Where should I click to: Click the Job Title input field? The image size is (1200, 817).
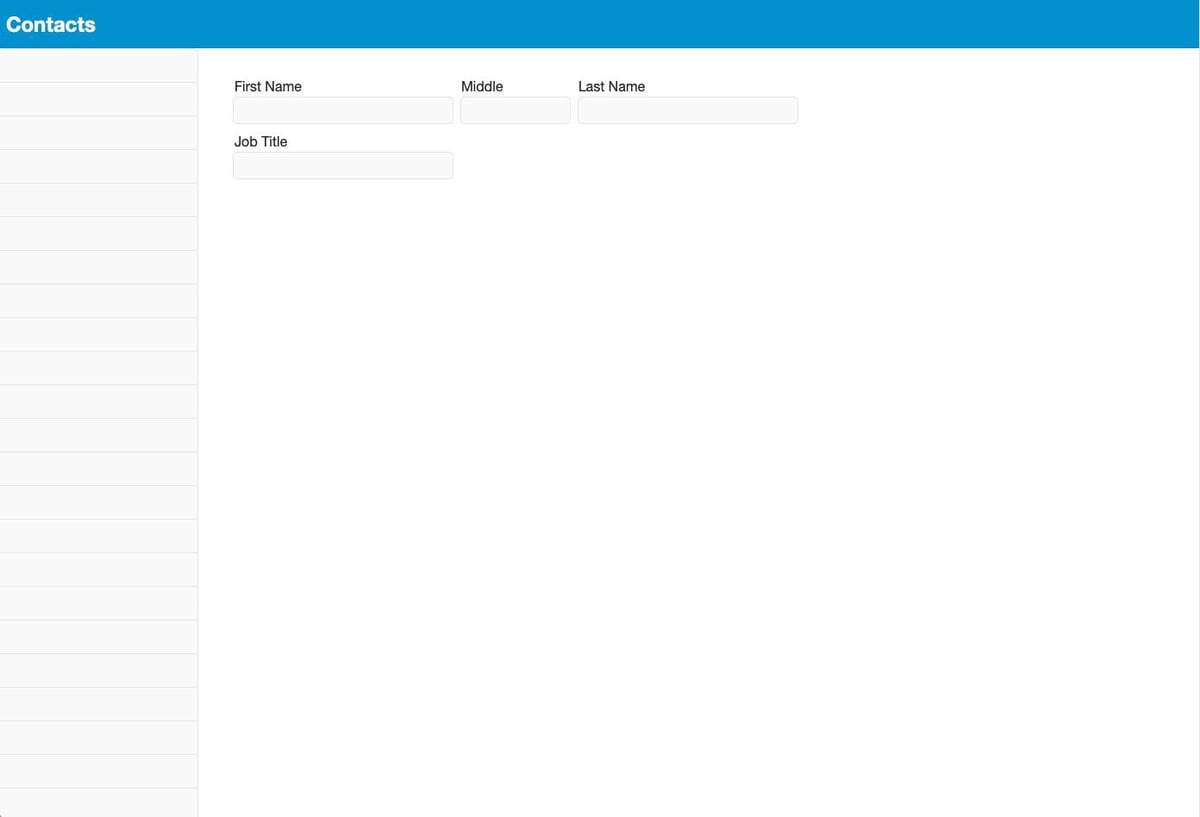[x=343, y=165]
